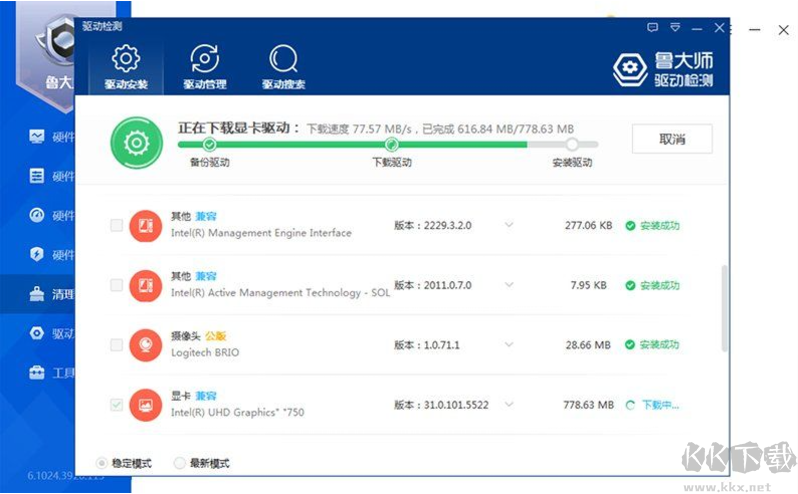
Task: Click the 安装驱动 progress step marker
Action: [x=572, y=145]
